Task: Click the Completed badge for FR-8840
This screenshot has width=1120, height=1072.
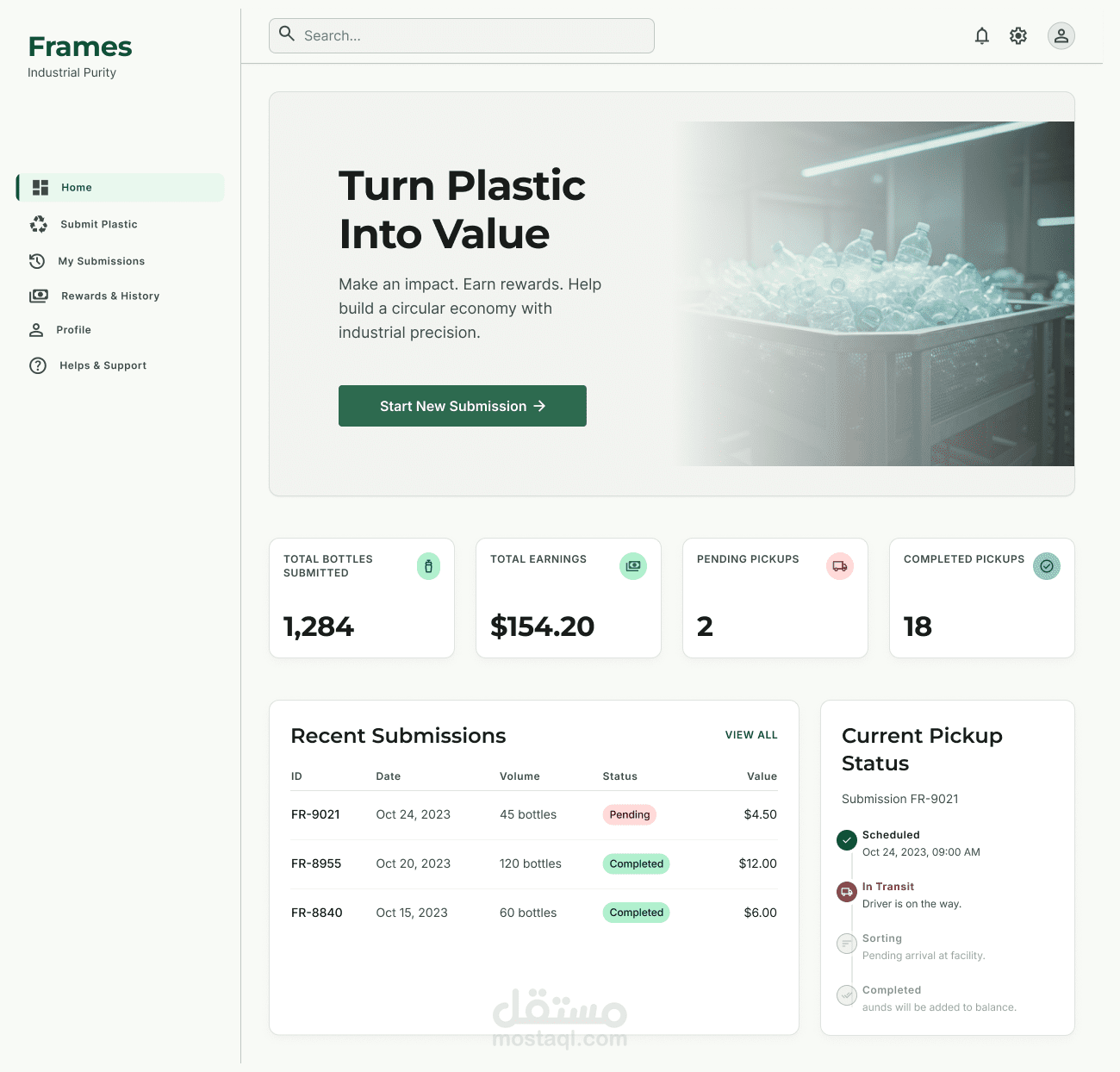Action: pyautogui.click(x=637, y=913)
